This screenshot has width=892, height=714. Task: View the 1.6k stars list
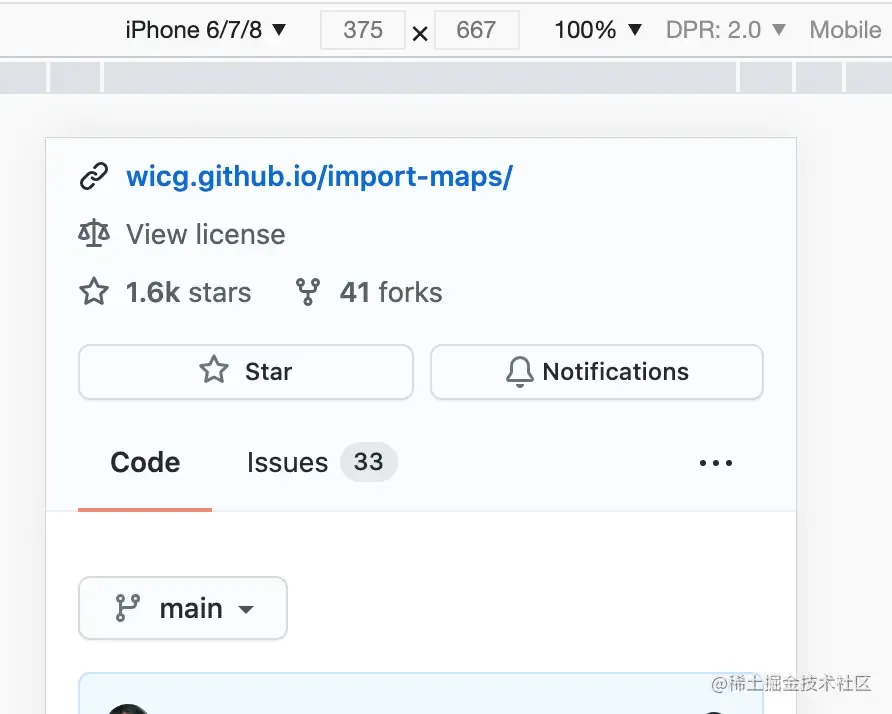click(188, 292)
